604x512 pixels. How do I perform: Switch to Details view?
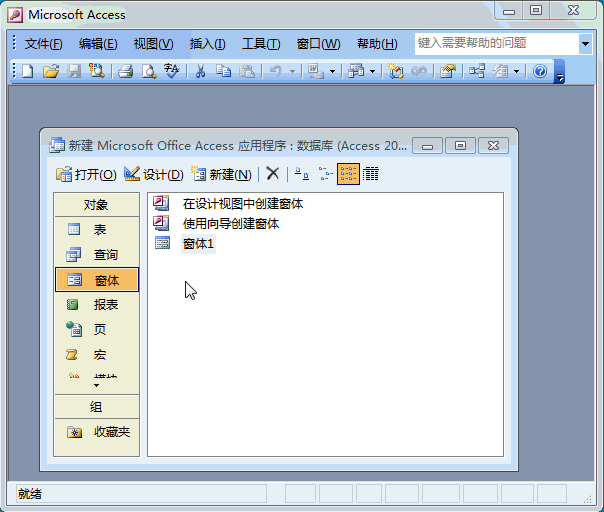coord(371,174)
